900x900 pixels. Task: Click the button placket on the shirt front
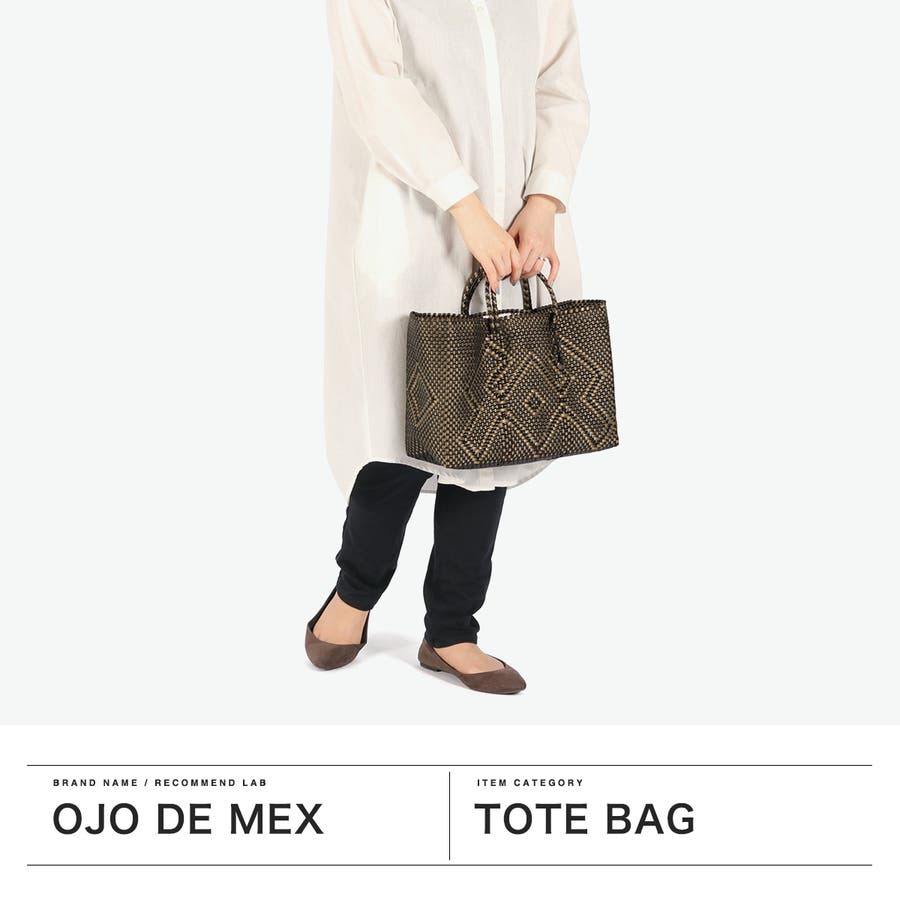click(x=492, y=115)
